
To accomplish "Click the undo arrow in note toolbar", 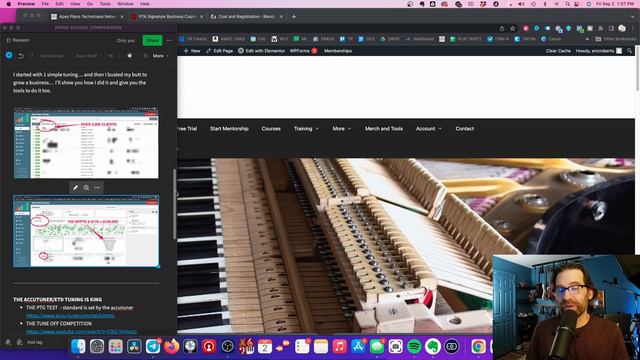I will tap(21, 56).
